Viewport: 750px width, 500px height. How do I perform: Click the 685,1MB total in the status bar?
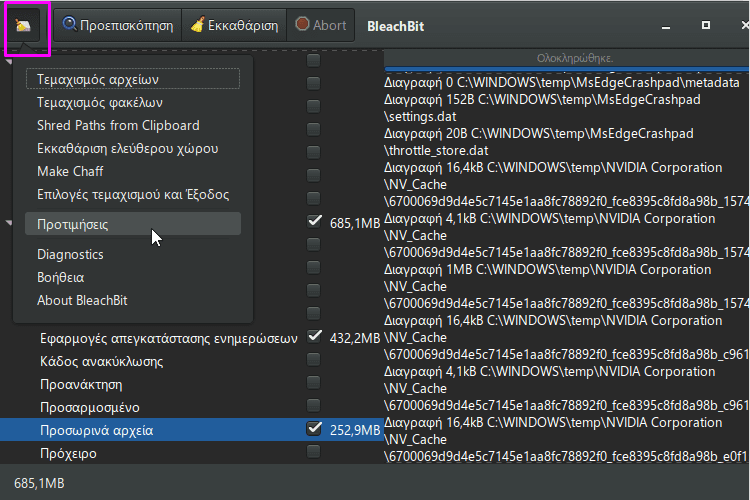coord(39,483)
